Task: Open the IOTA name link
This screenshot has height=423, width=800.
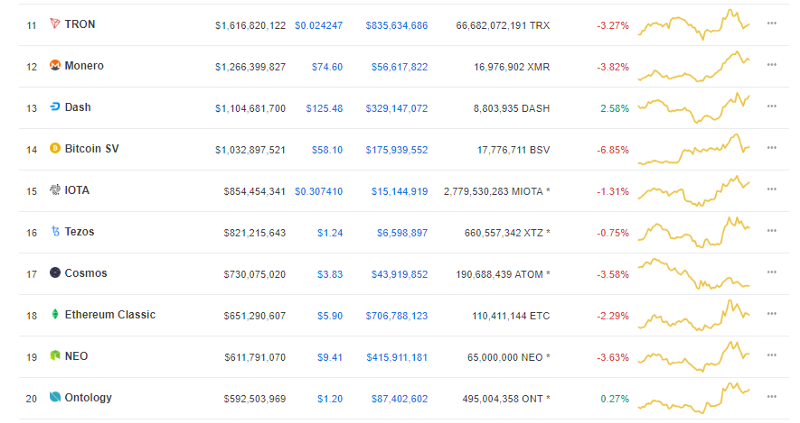Action: (x=77, y=190)
